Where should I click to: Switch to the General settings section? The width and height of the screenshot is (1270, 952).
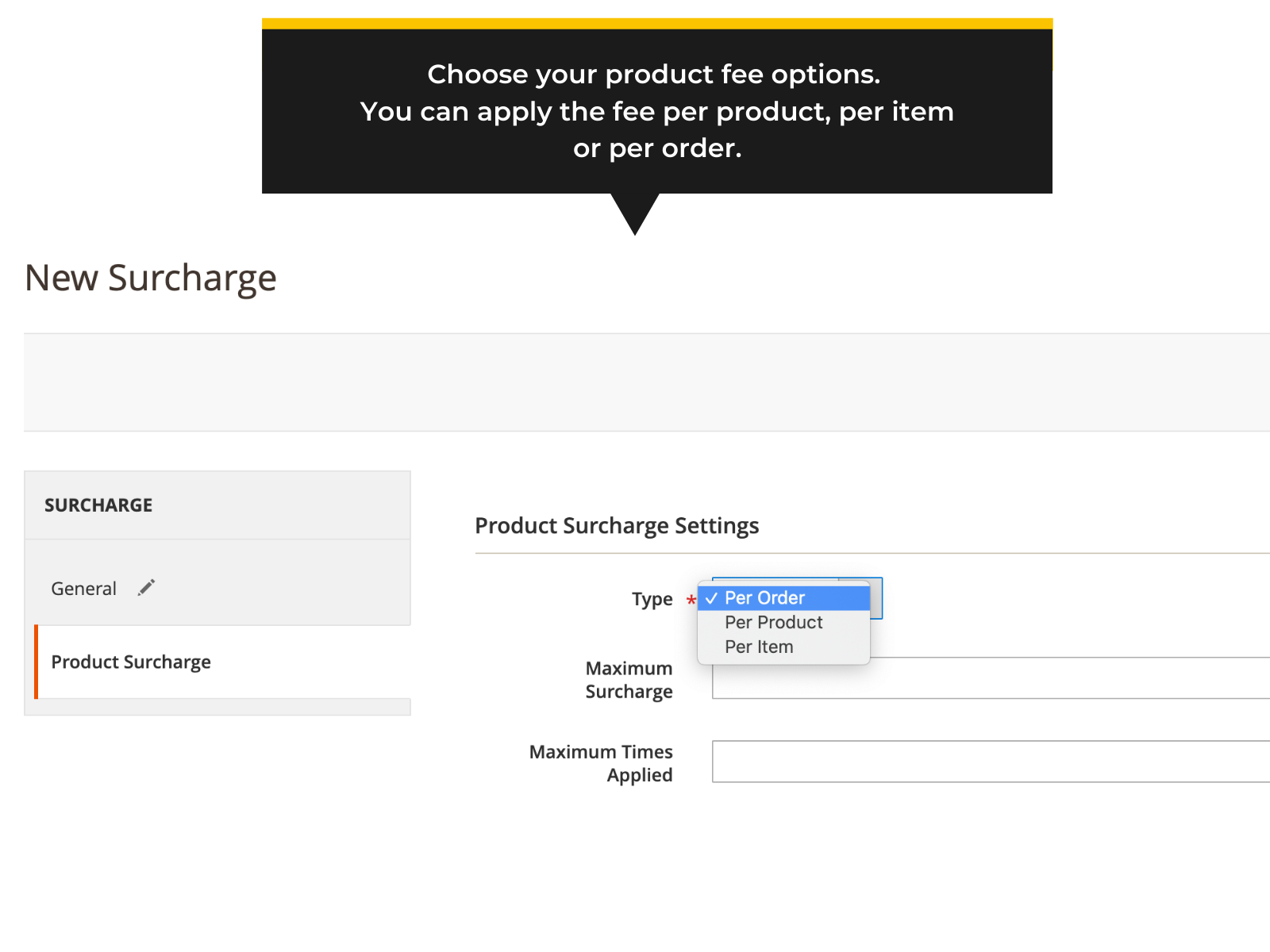[83, 588]
